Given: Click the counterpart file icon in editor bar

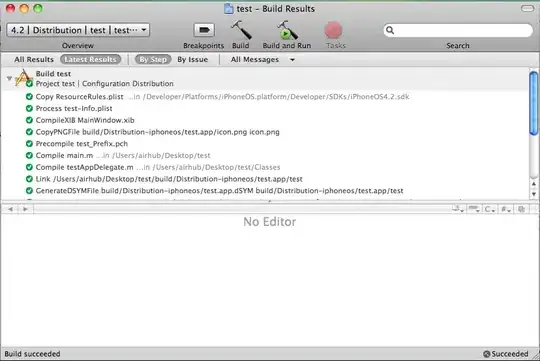Looking at the screenshot, I should [x=522, y=209].
